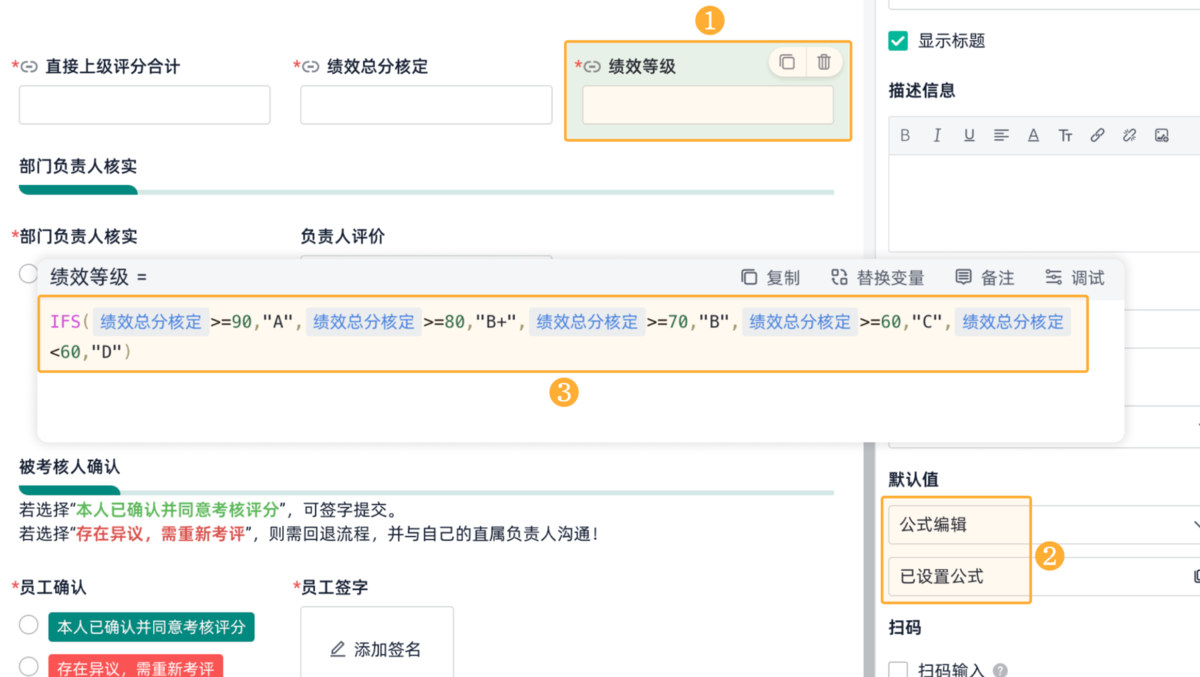Uncheck the 显示标题 checkbox
The width and height of the screenshot is (1200, 677).
[898, 41]
